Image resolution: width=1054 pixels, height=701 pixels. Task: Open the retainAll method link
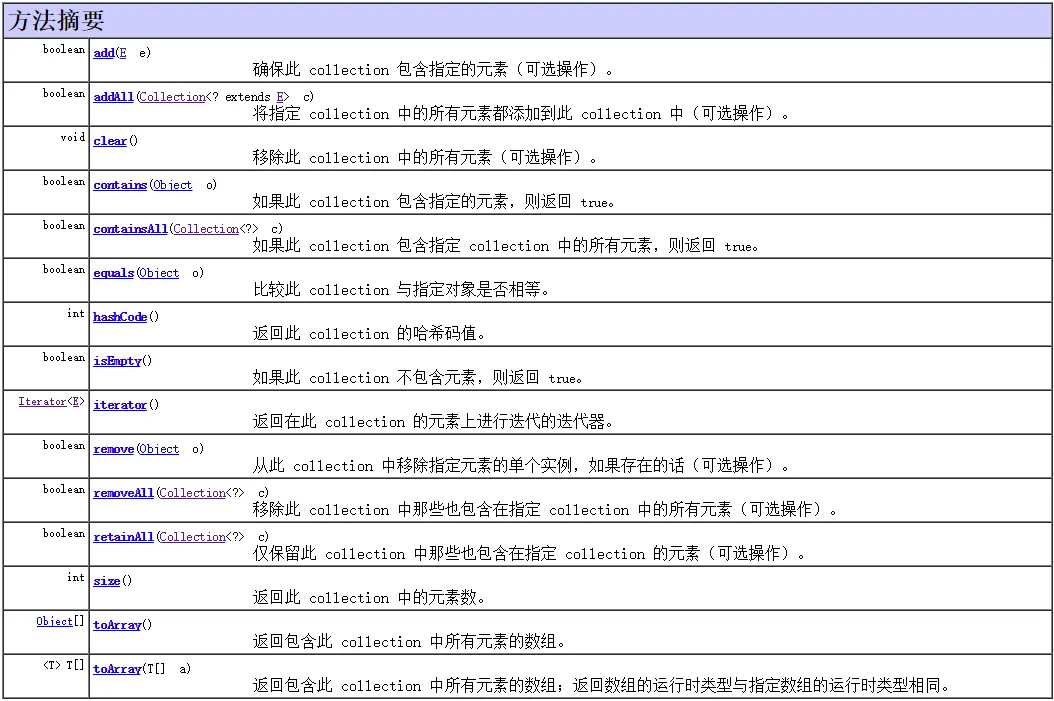pos(124,537)
